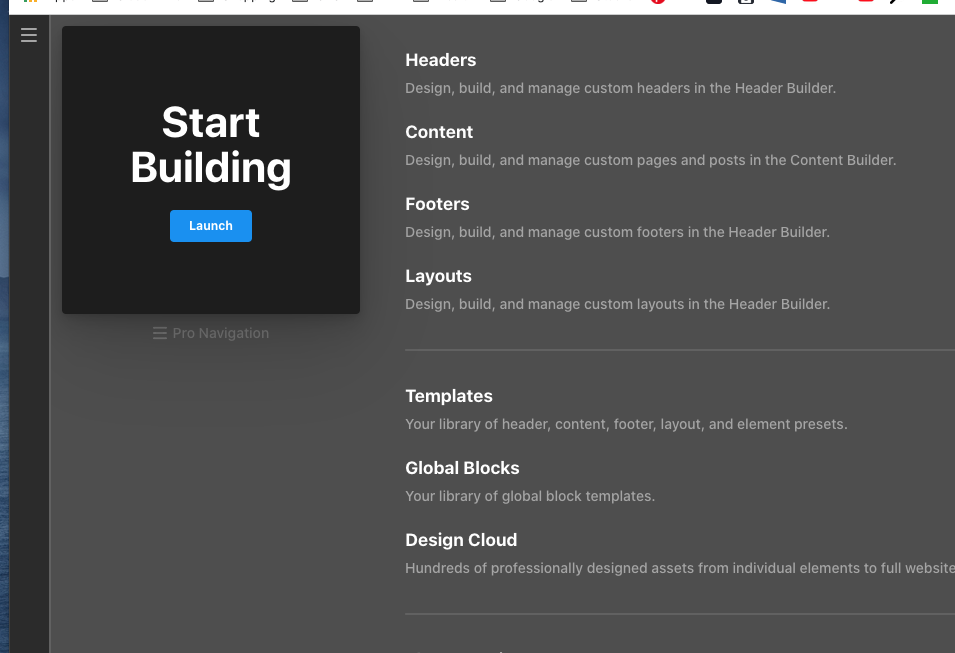Click the Pro Navigation hamburger icon
Screen dimensions: 955x653
coord(160,333)
